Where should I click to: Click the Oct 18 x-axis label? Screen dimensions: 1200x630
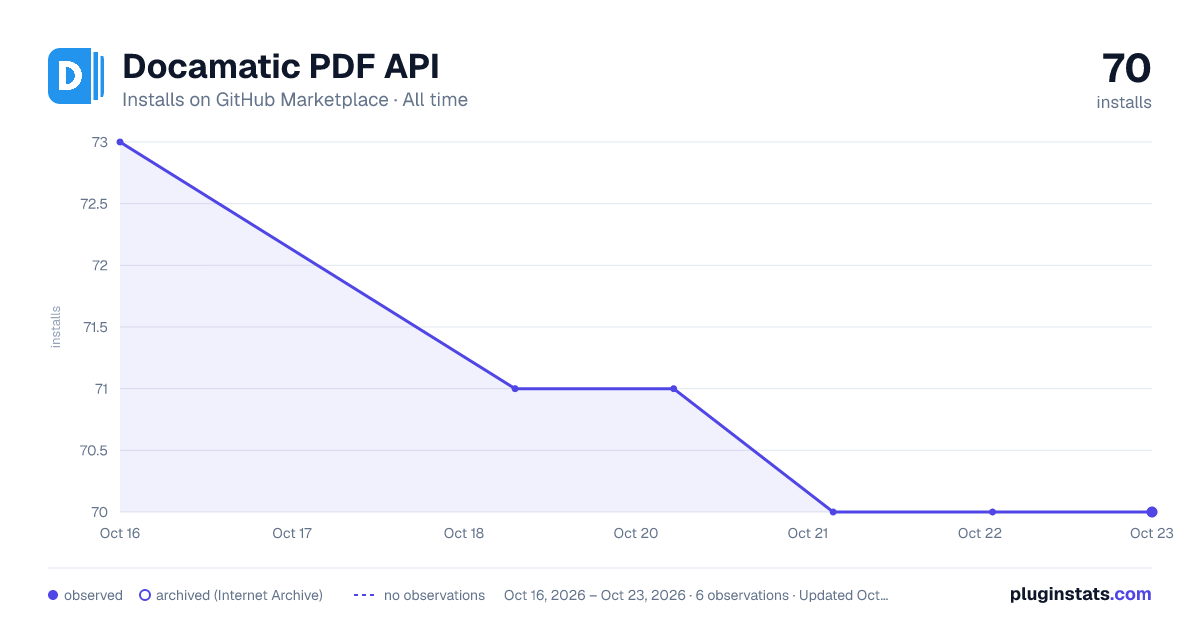point(464,533)
